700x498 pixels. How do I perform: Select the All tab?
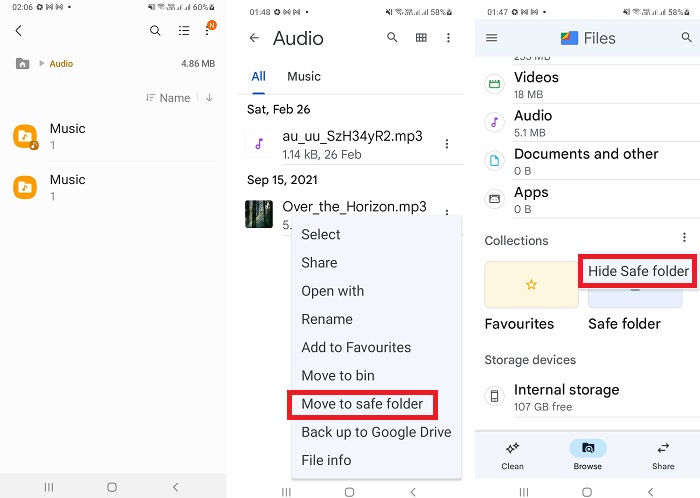pyautogui.click(x=258, y=77)
